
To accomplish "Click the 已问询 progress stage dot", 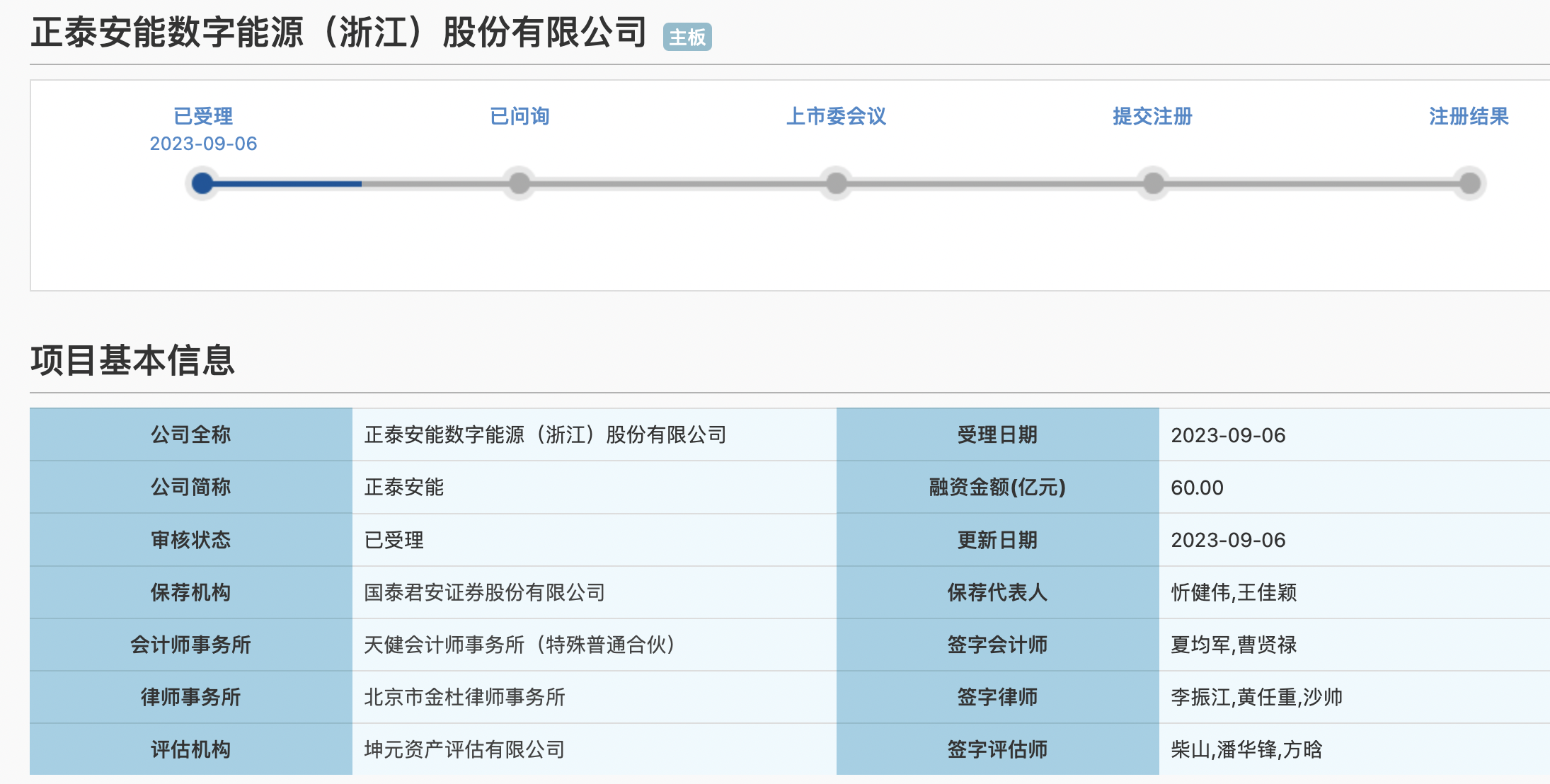I will (x=519, y=183).
